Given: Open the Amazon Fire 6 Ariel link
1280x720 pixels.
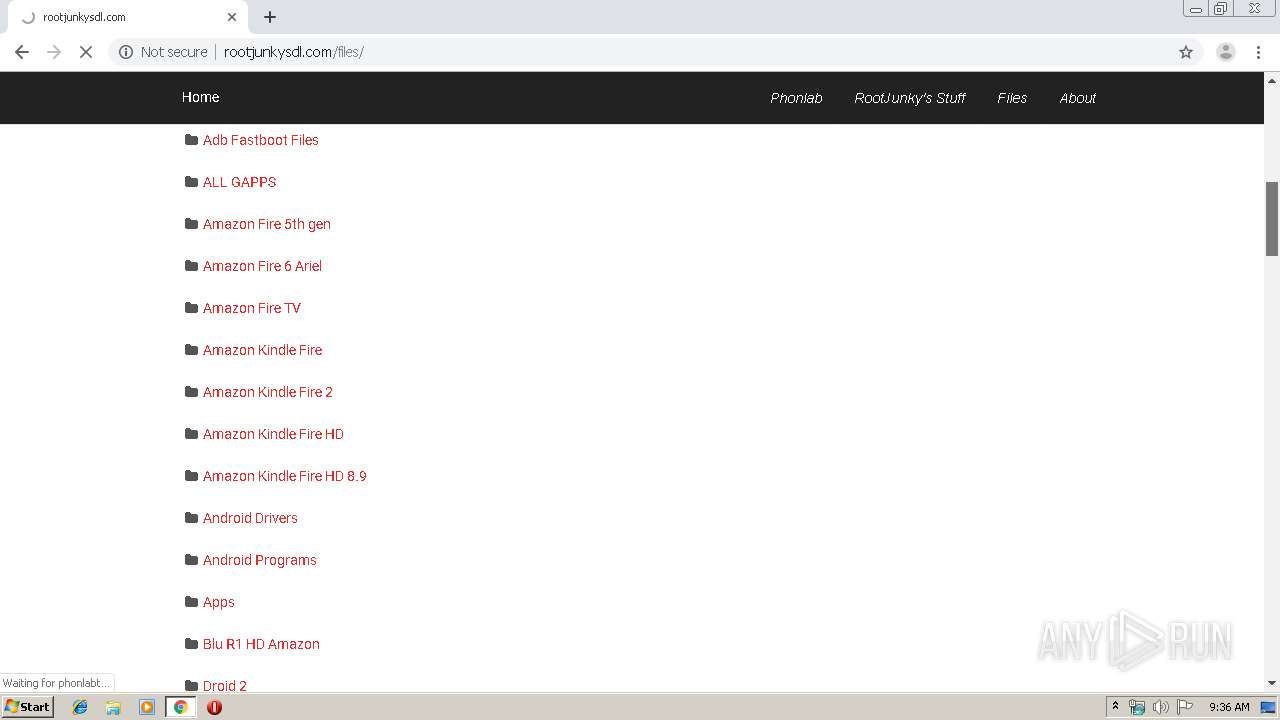Looking at the screenshot, I should [262, 266].
